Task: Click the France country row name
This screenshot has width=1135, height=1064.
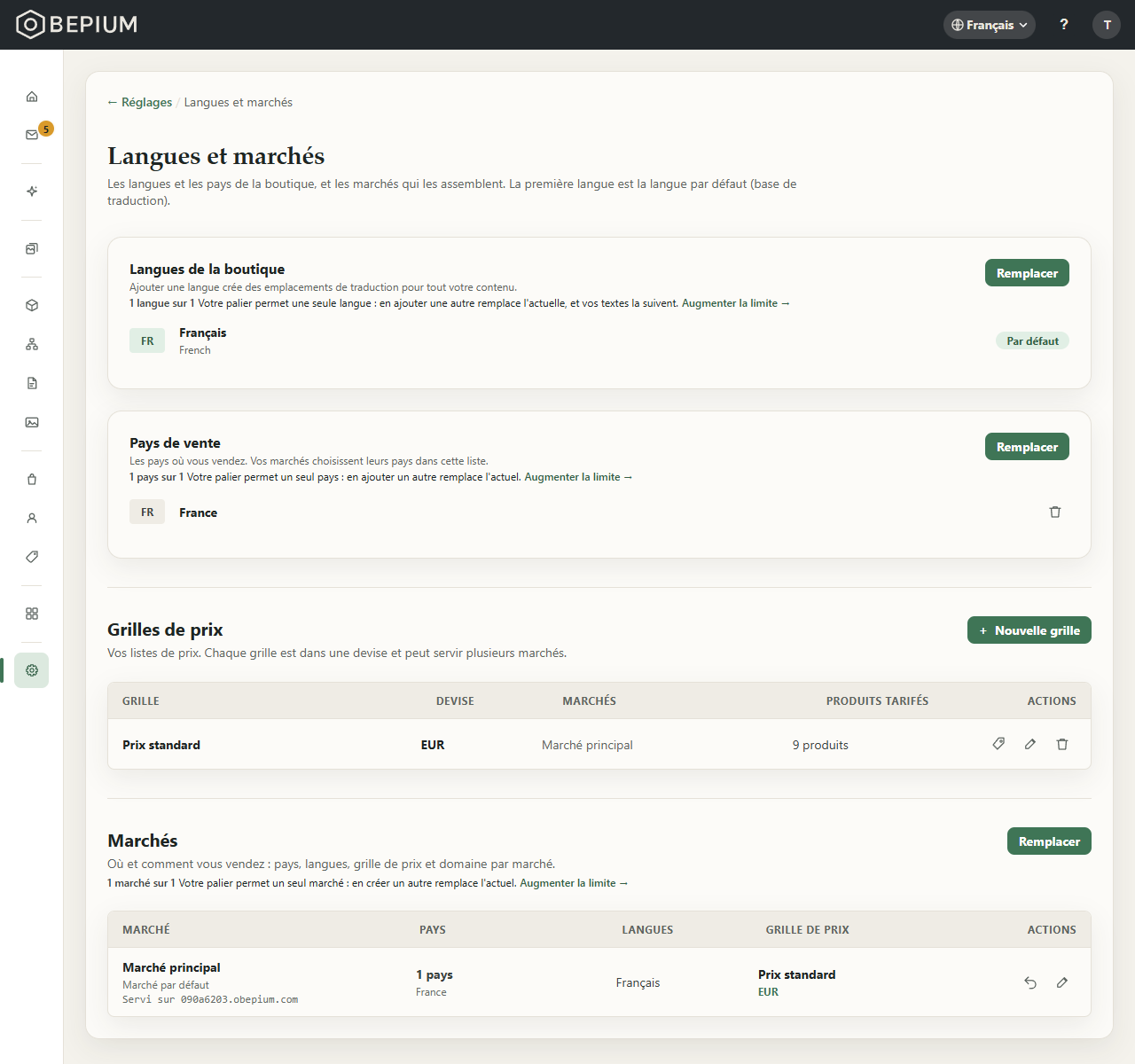Action: click(x=198, y=512)
